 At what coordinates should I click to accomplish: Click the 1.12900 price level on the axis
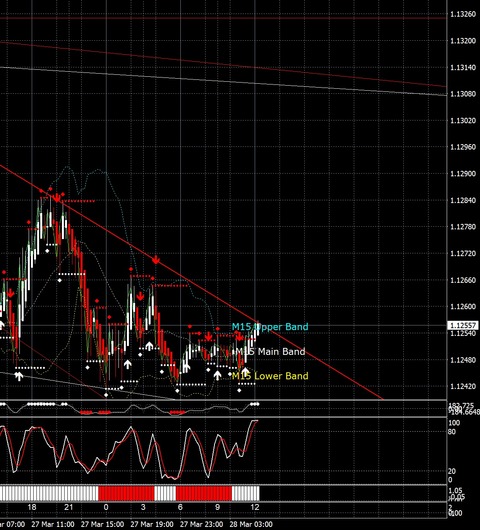pos(463,174)
